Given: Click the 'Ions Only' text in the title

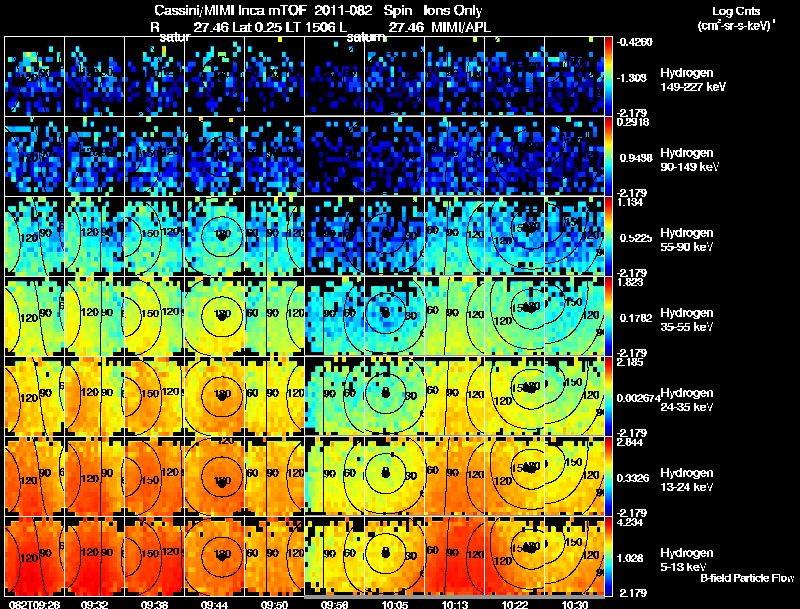Looking at the screenshot, I should click(x=453, y=10).
